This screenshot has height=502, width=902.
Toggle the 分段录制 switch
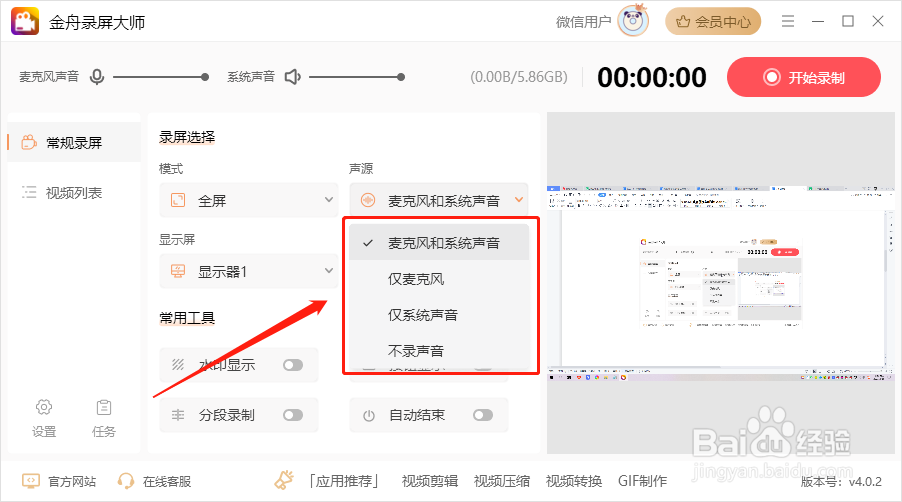tap(293, 415)
